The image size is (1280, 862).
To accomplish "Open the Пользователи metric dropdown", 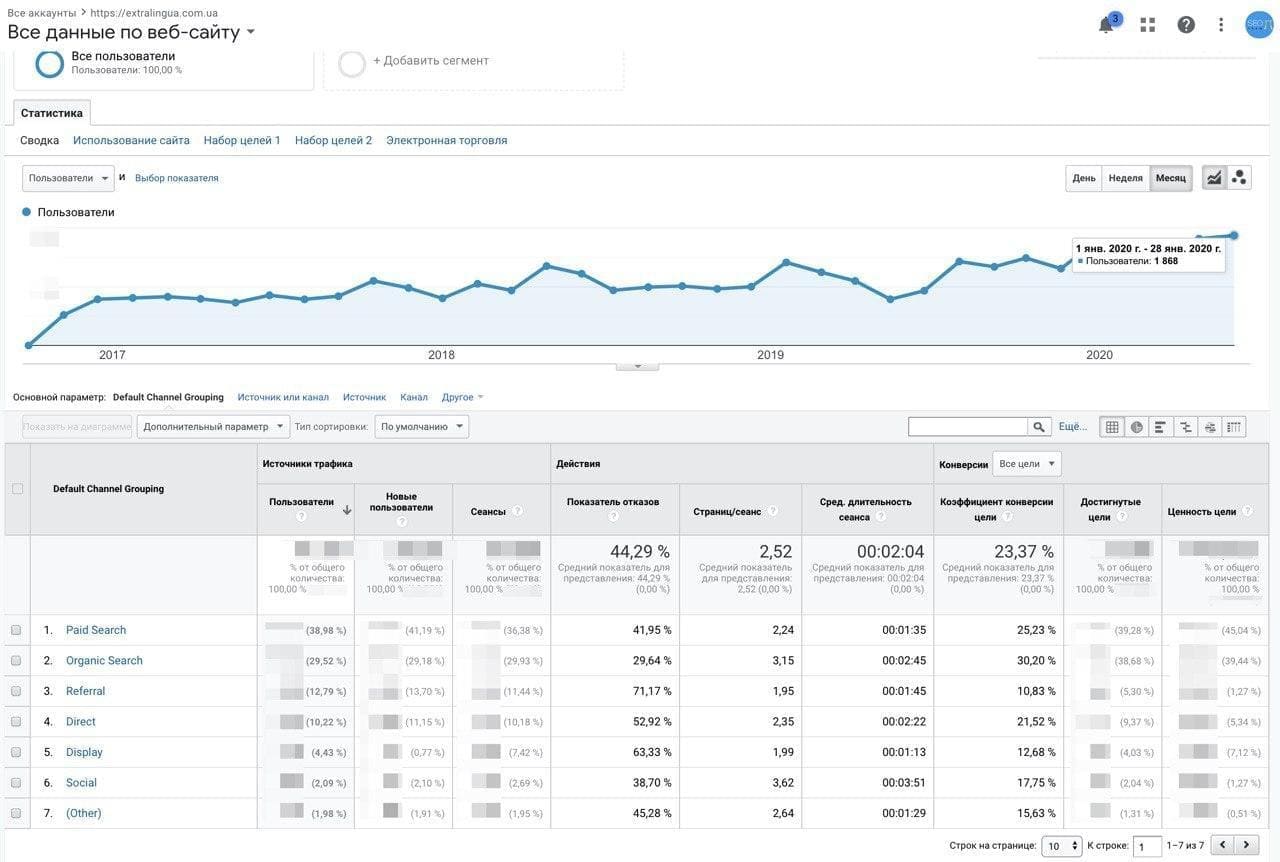I will 68,178.
